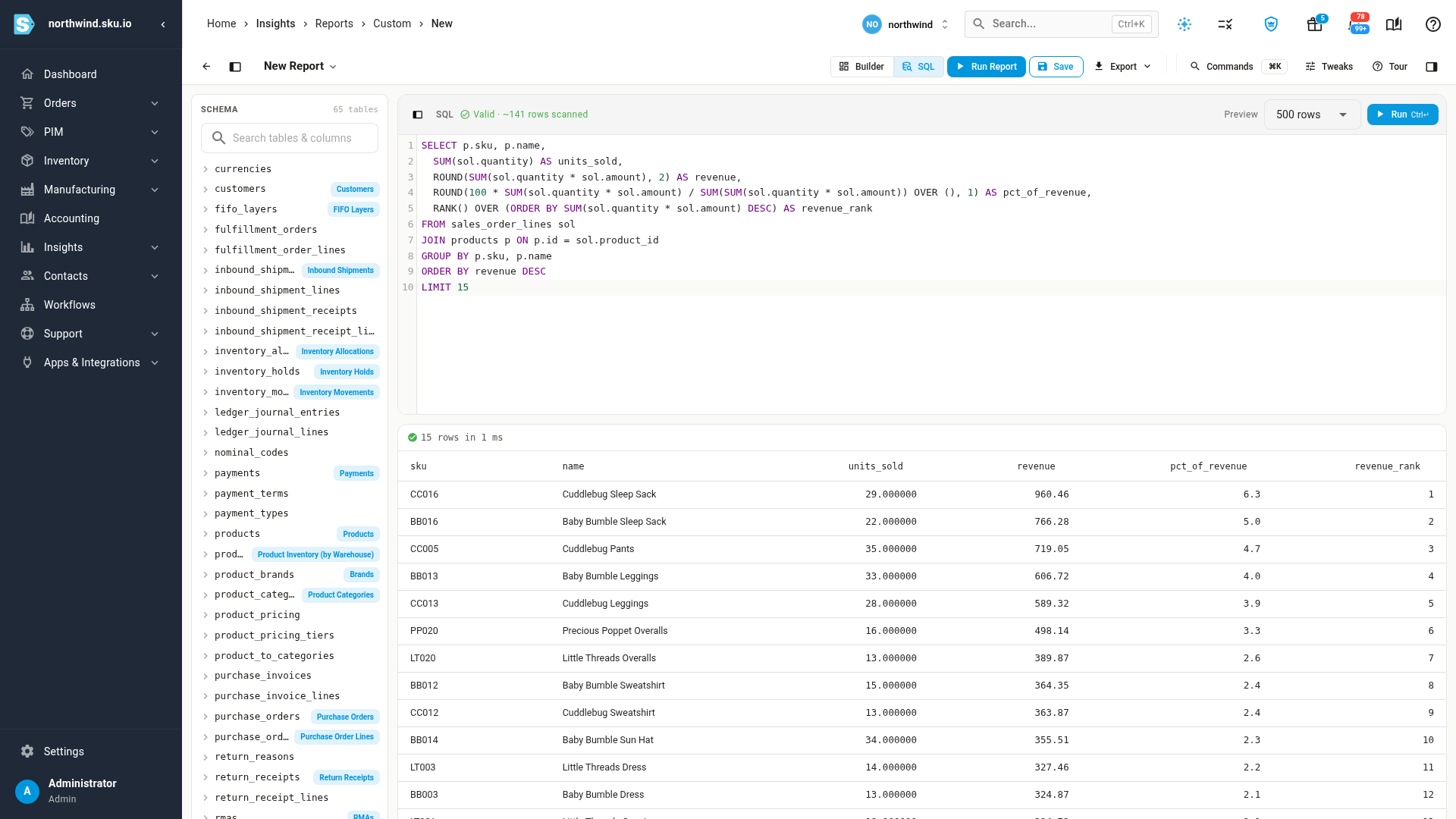The height and width of the screenshot is (819, 1456).
Task: Focus the Search tables & columns field
Action: pos(290,138)
